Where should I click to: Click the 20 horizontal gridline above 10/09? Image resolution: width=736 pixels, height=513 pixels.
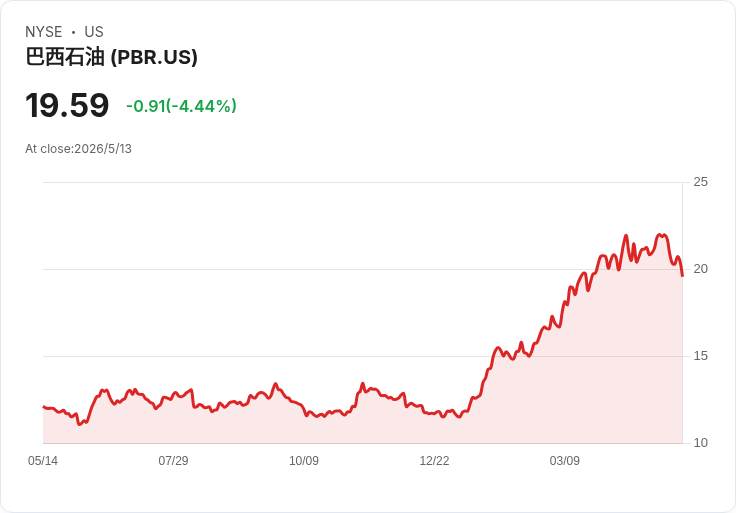coord(304,269)
